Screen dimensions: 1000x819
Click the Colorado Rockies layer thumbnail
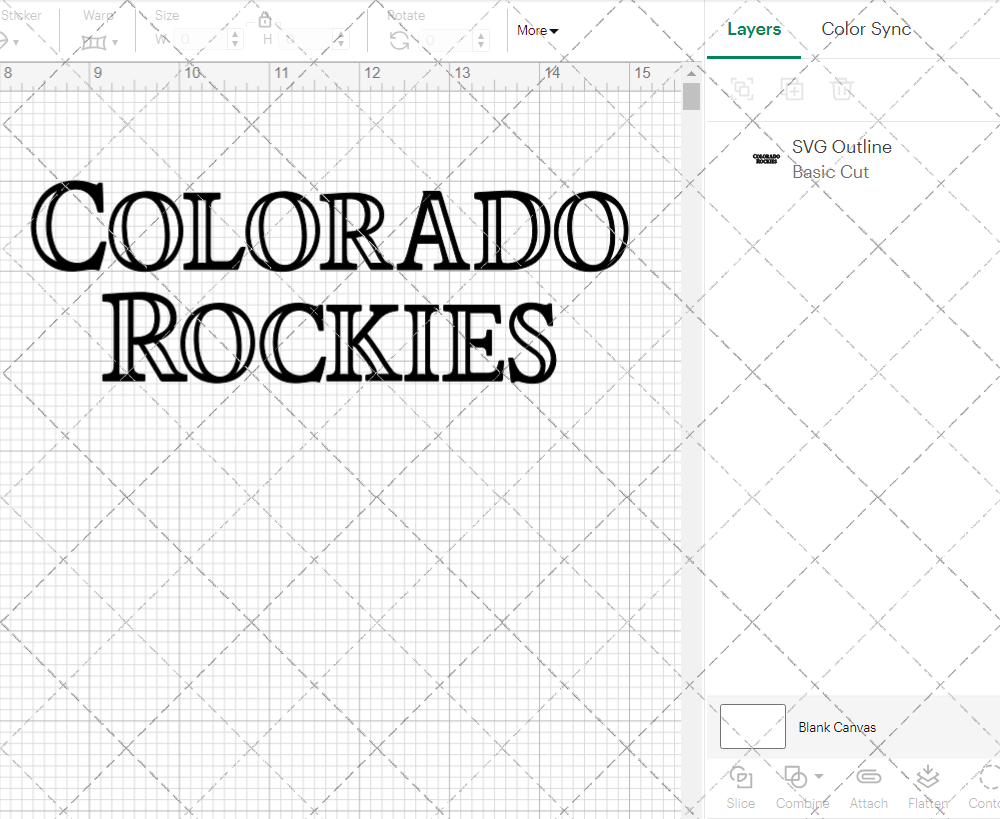point(766,159)
